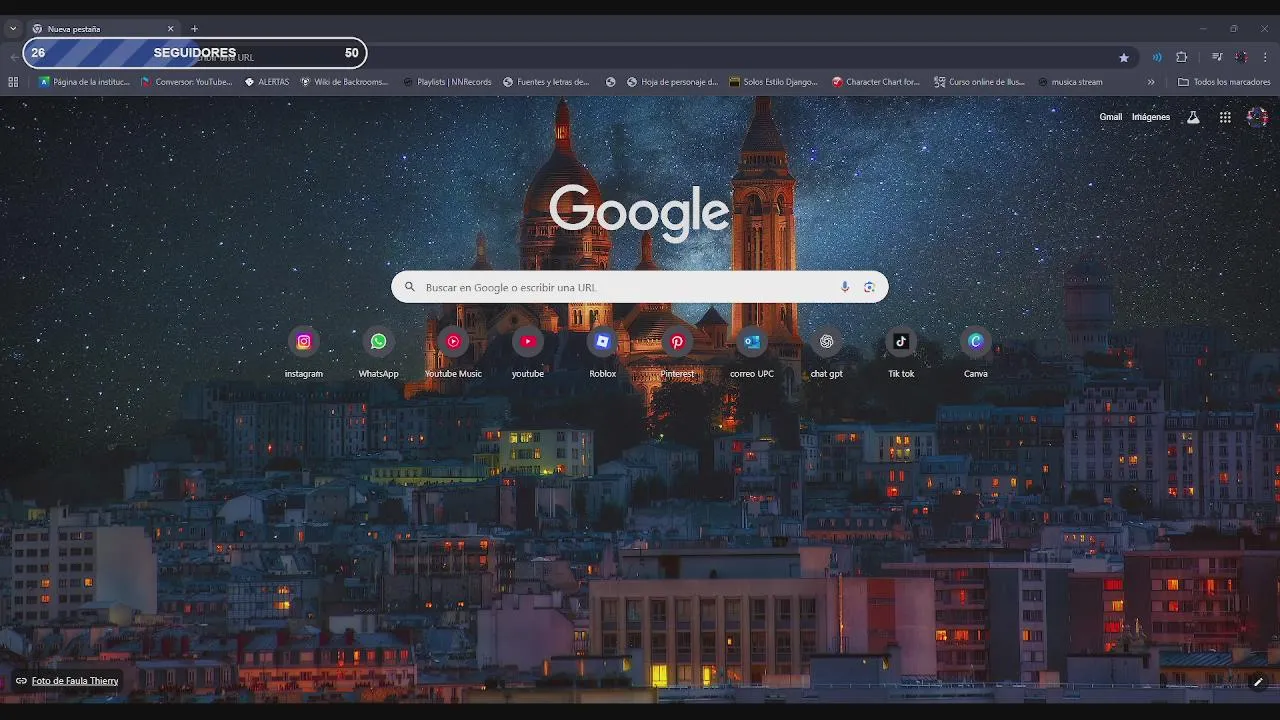Open Google account profile picture
This screenshot has width=1280, height=720.
[1257, 117]
